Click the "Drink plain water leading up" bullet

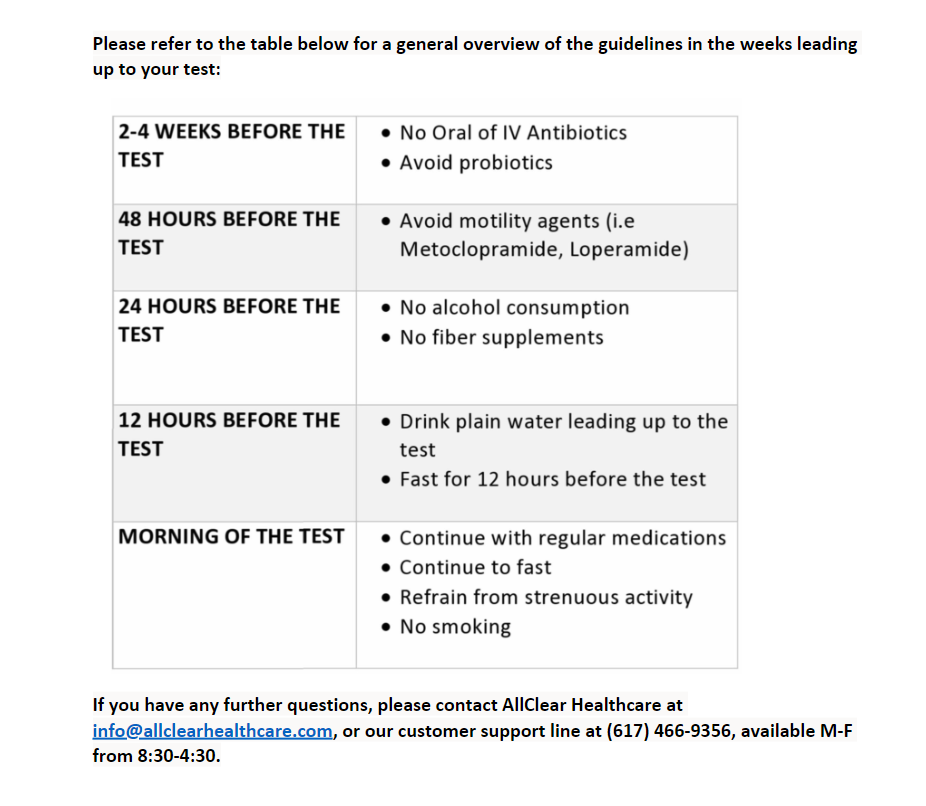[563, 422]
